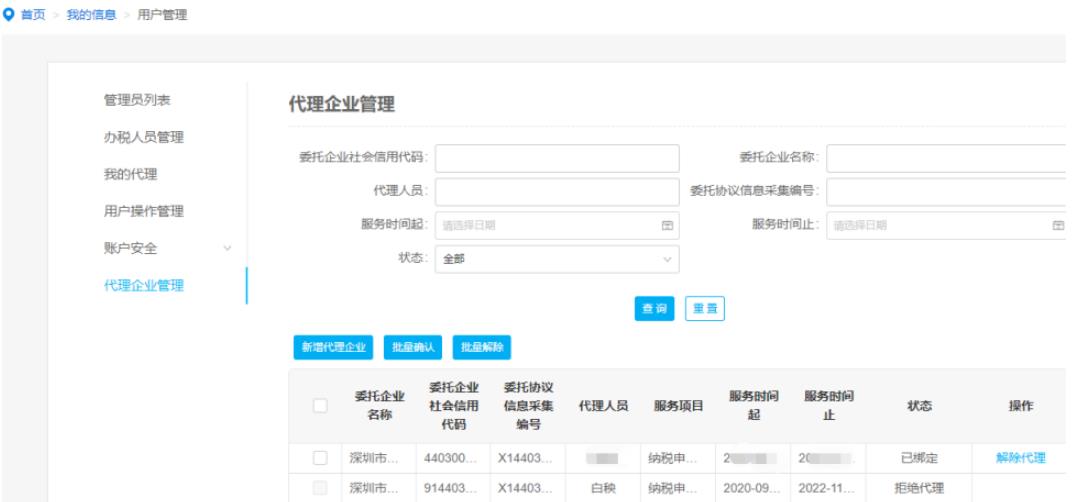Open the 管理员列表 menu item
This screenshot has height=502, width=1076.
[x=137, y=100]
